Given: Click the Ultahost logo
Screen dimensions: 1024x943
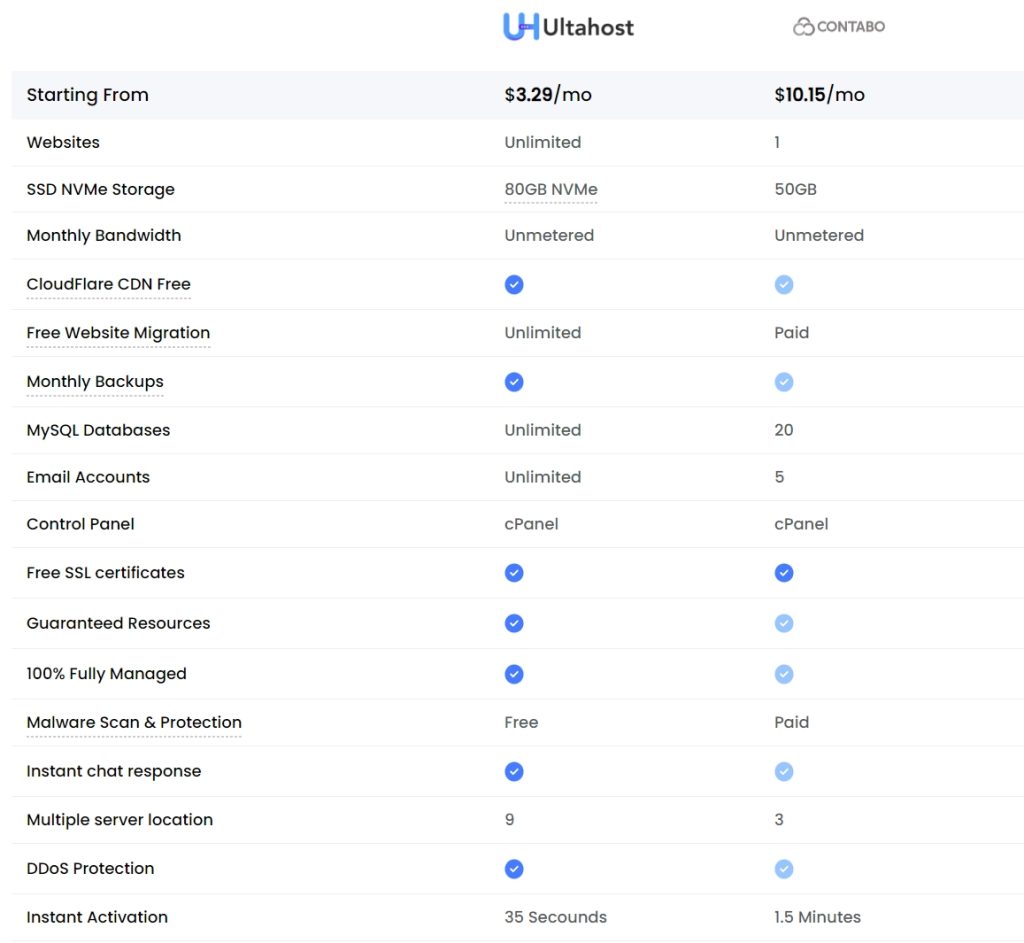Looking at the screenshot, I should [568, 27].
